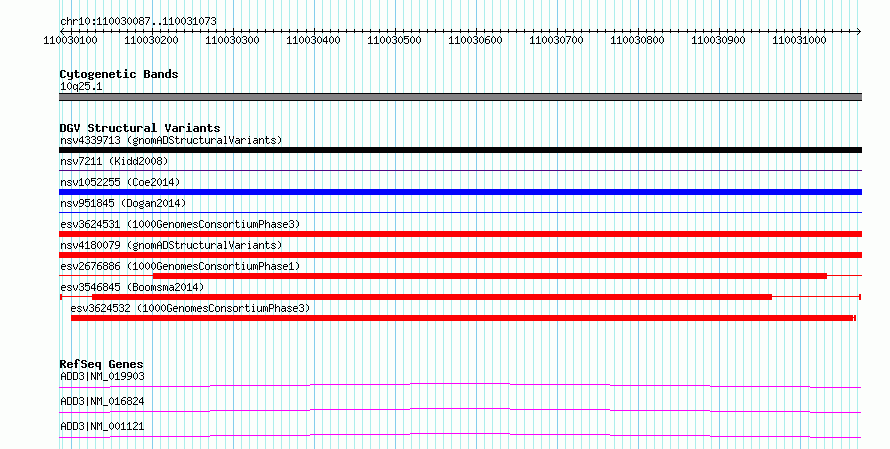The image size is (890, 449).
Task: Click the ruler tick label 110030100
Action: point(70,40)
